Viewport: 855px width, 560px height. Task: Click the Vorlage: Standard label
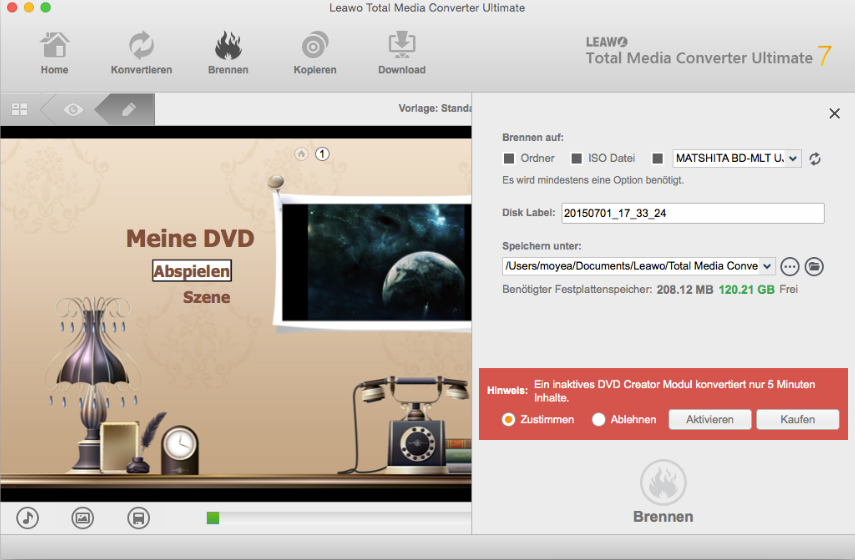(x=435, y=108)
